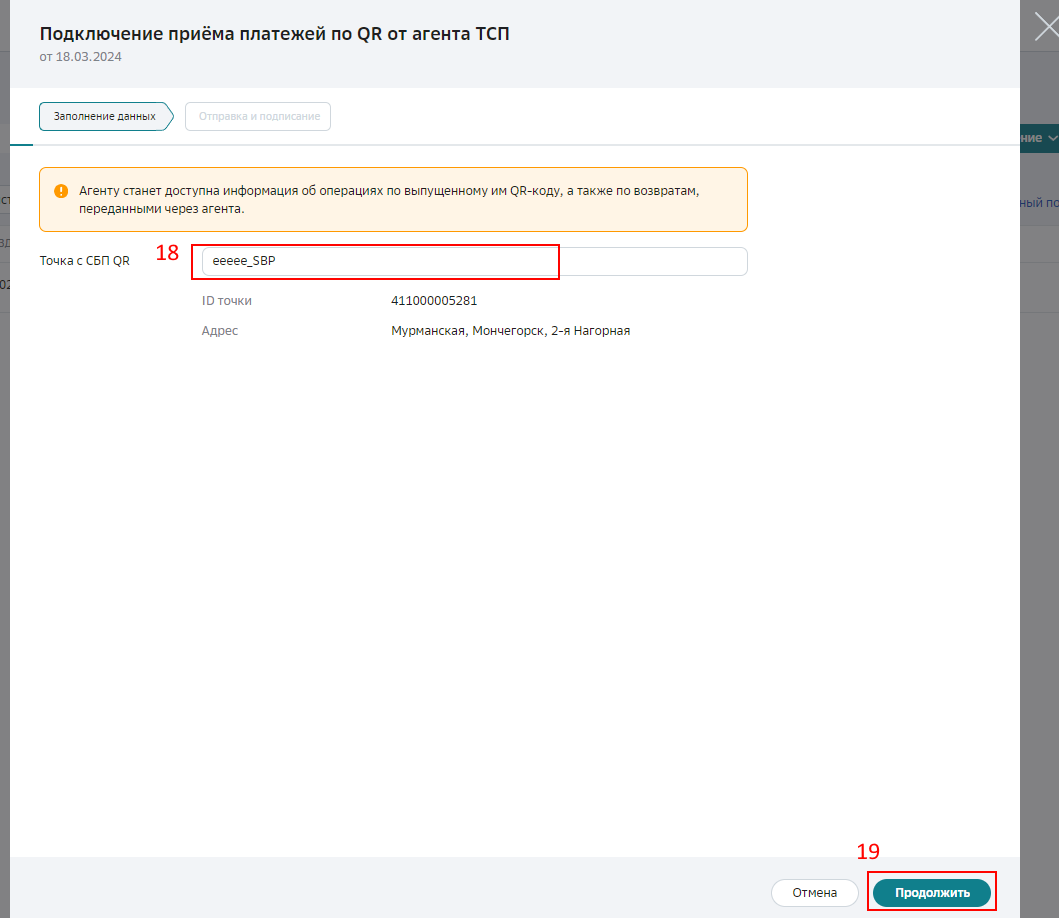Viewport: 1059px width, 918px height.
Task: Click the 'Адрес' label
Action: click(219, 330)
